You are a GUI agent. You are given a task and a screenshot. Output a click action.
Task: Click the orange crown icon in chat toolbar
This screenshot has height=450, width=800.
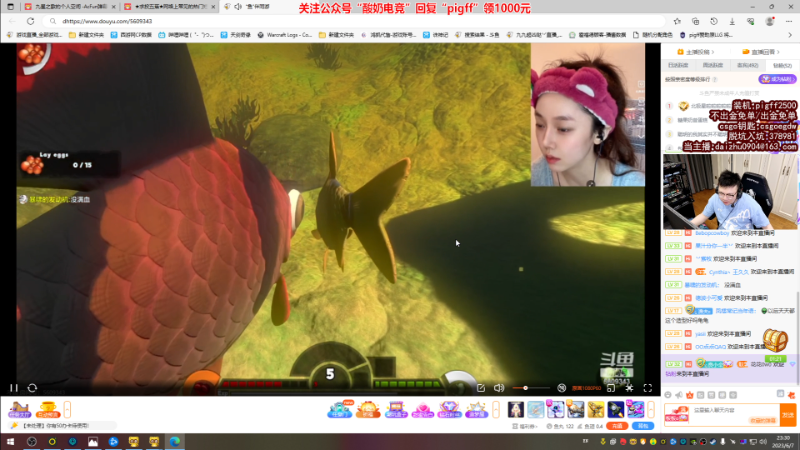click(690, 395)
